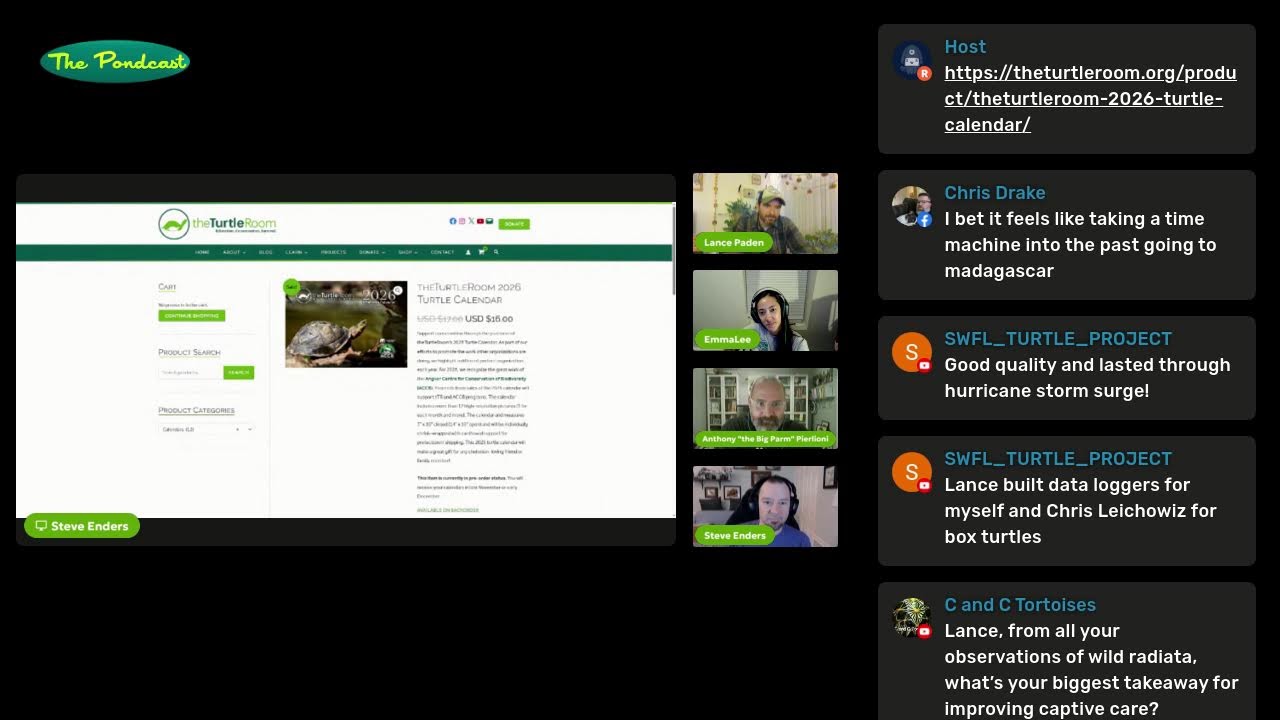Click screen-share icon on Steve Enders label
The height and width of the screenshot is (720, 1280).
click(x=41, y=526)
